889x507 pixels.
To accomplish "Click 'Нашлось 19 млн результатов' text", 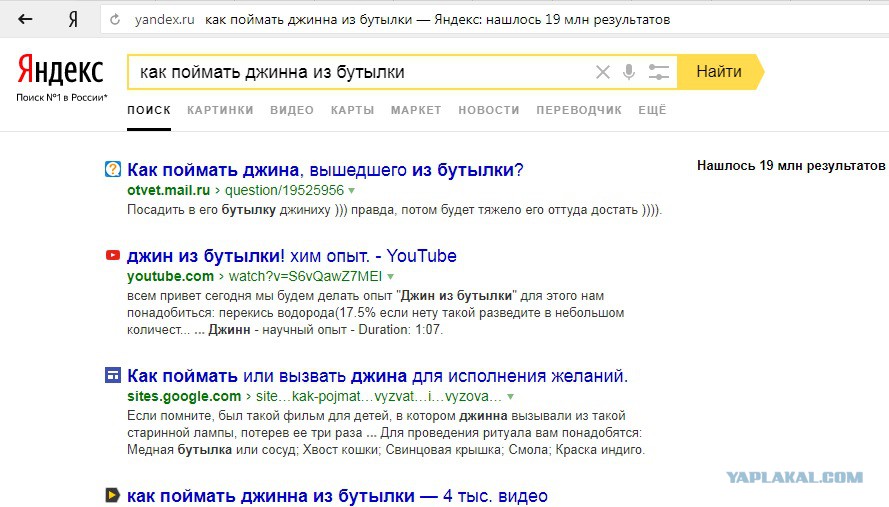I will (791, 165).
